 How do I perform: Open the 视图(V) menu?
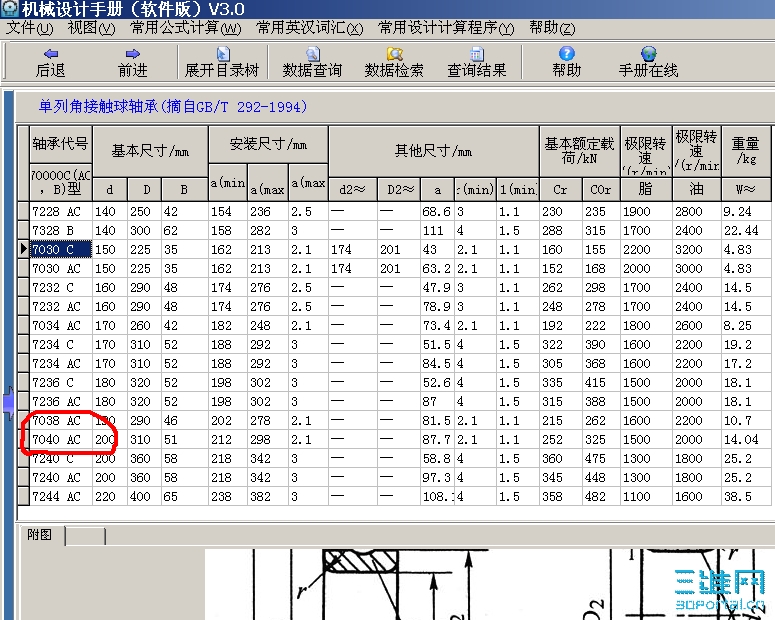(x=91, y=28)
